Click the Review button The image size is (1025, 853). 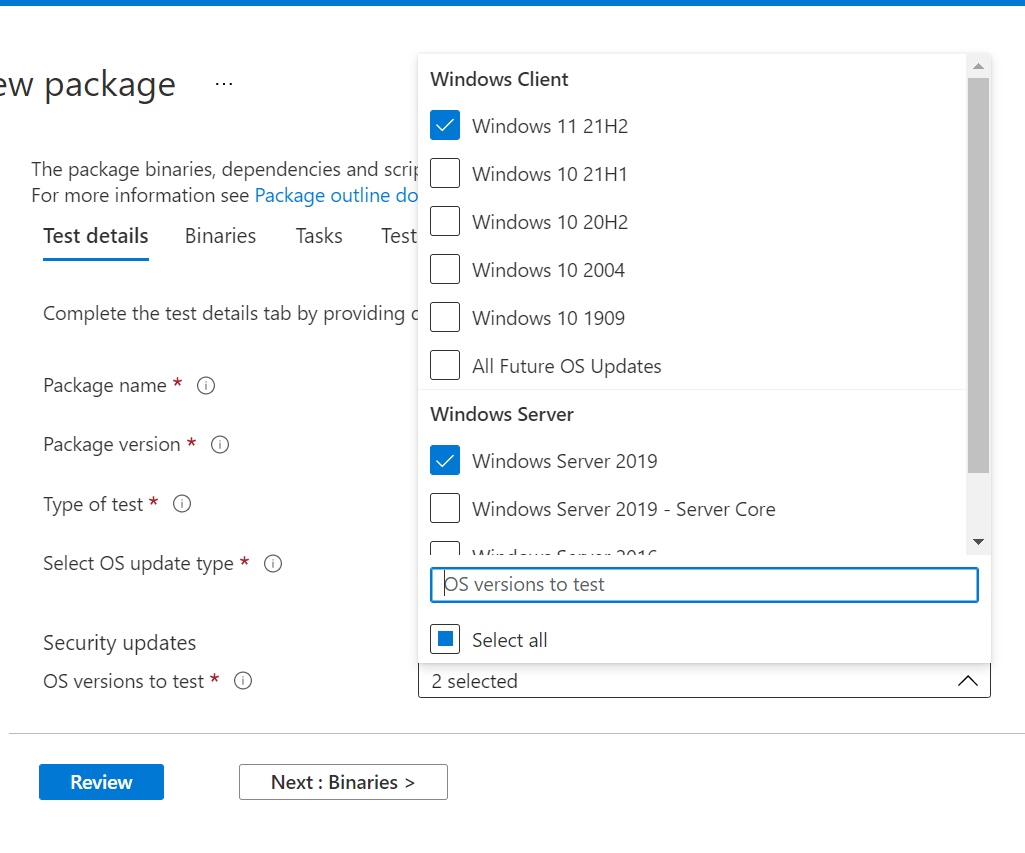[x=101, y=782]
